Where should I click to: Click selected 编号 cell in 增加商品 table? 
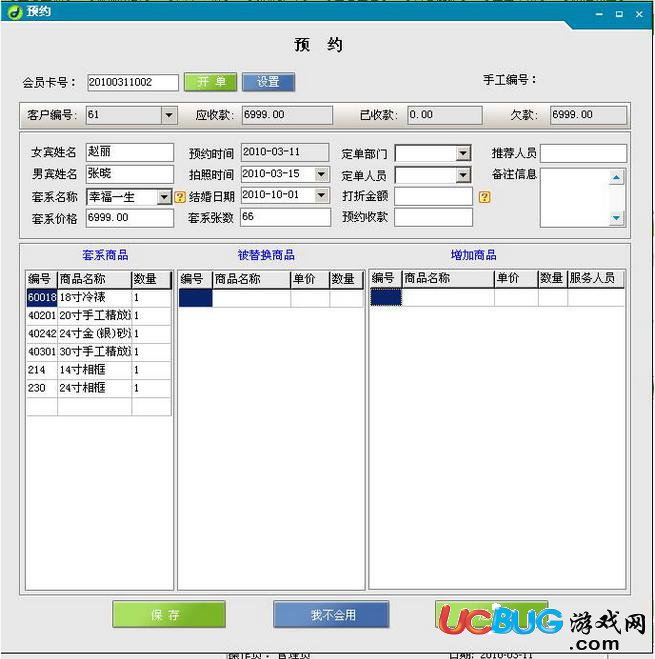386,297
